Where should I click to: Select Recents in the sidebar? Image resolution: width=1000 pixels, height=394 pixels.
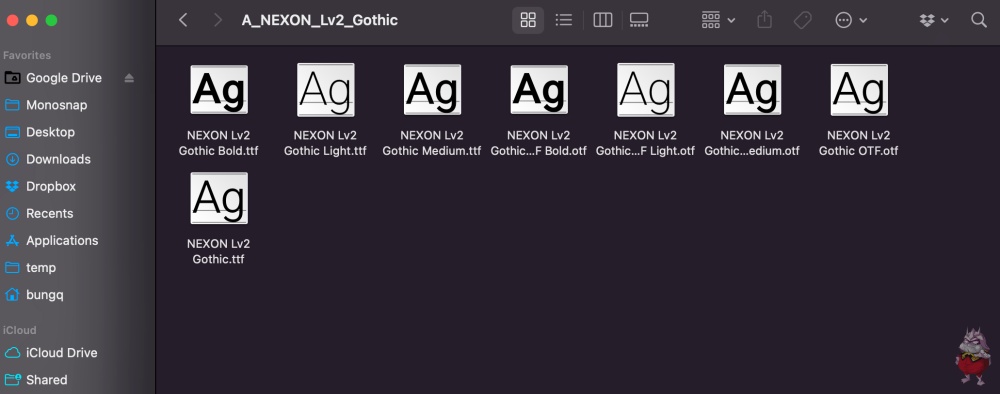point(49,214)
